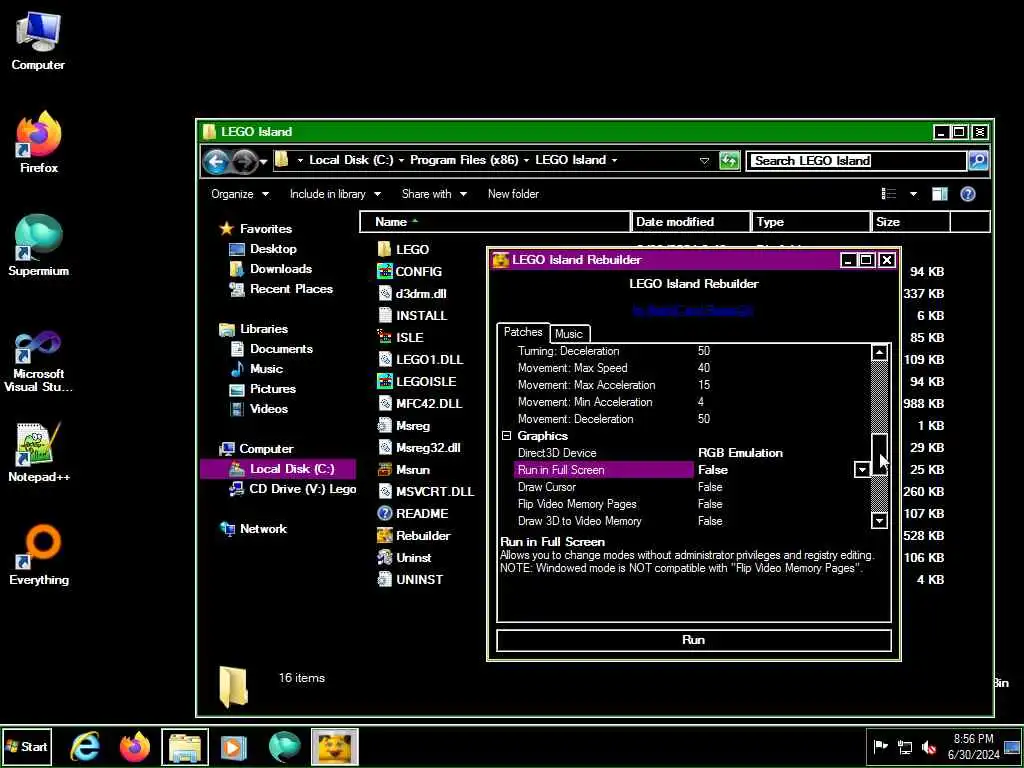Click the Search LEGO Island input field

point(856,161)
